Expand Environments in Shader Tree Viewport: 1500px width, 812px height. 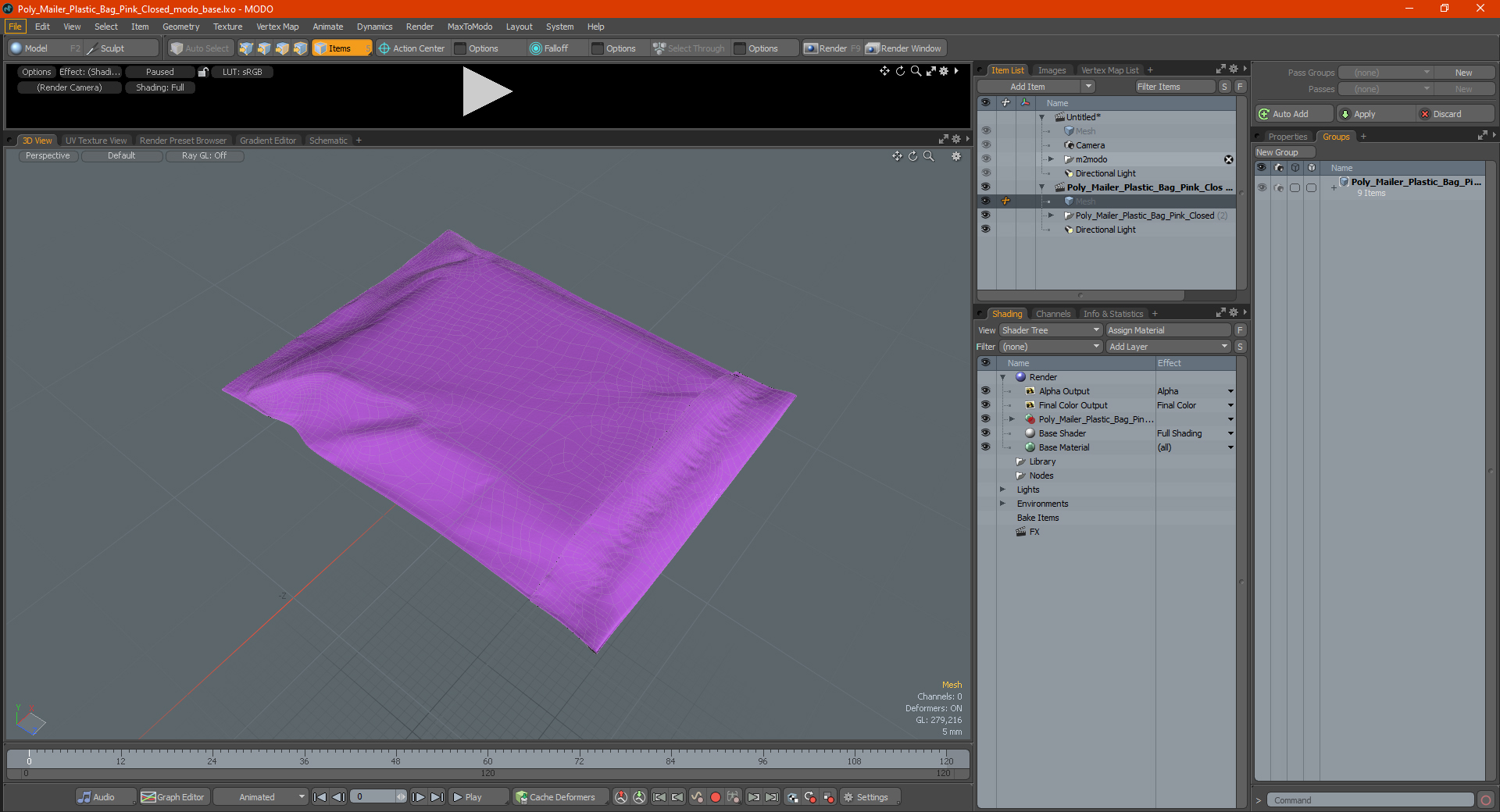pyautogui.click(x=1002, y=504)
